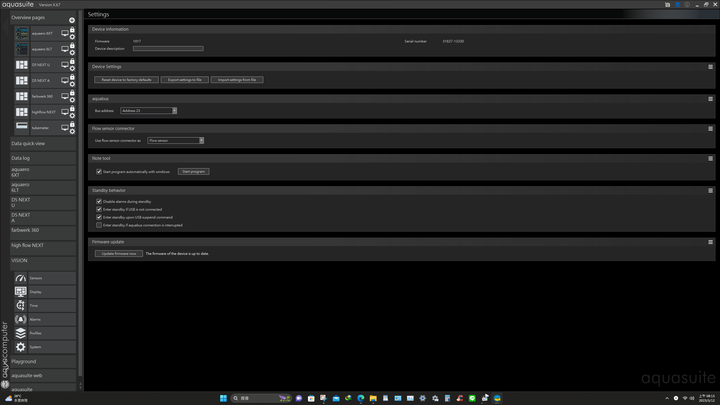Open File Explorer from the taskbar
Image resolution: width=720 pixels, height=405 pixels.
pos(373,398)
